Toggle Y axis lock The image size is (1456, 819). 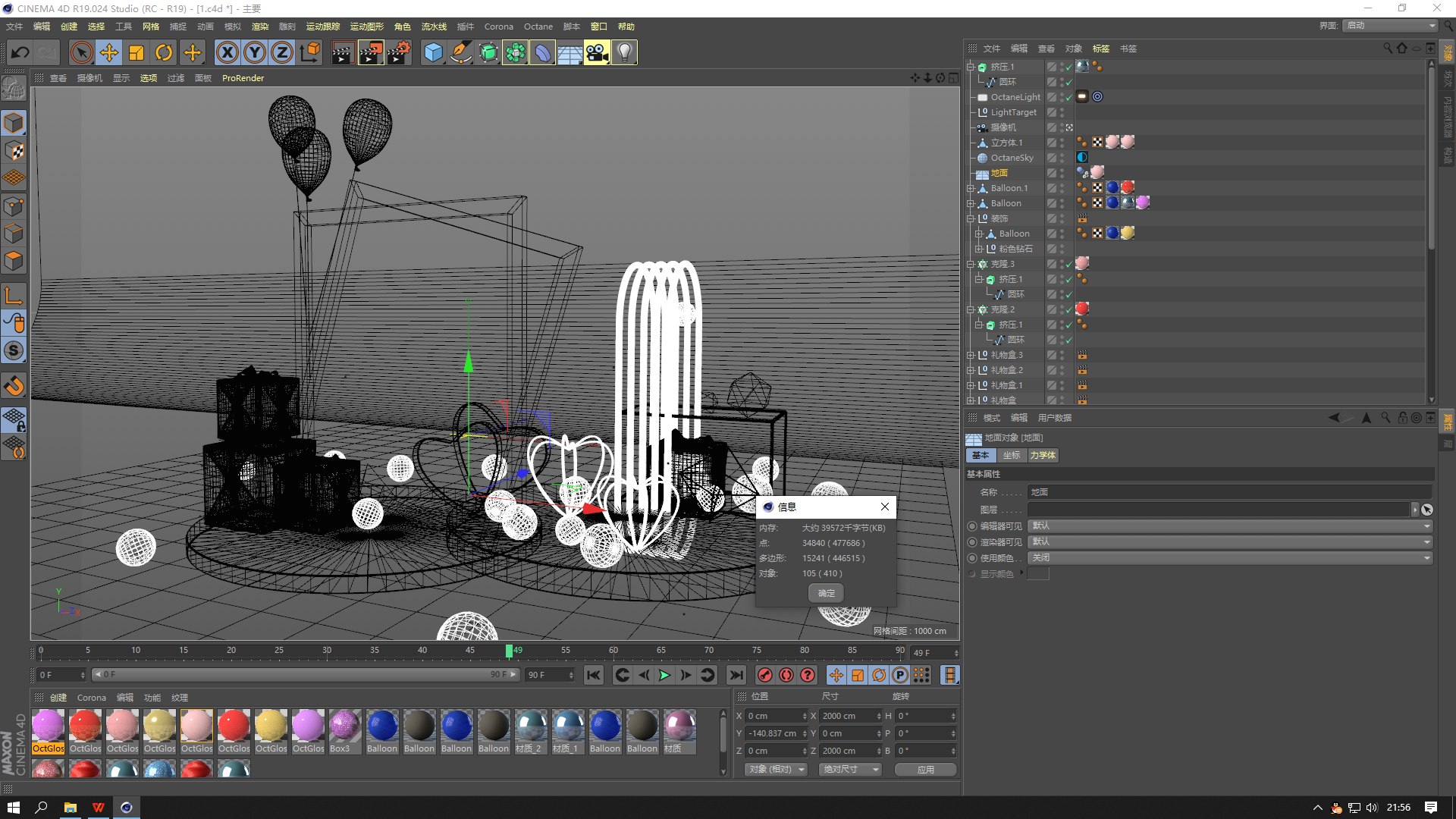tap(255, 52)
